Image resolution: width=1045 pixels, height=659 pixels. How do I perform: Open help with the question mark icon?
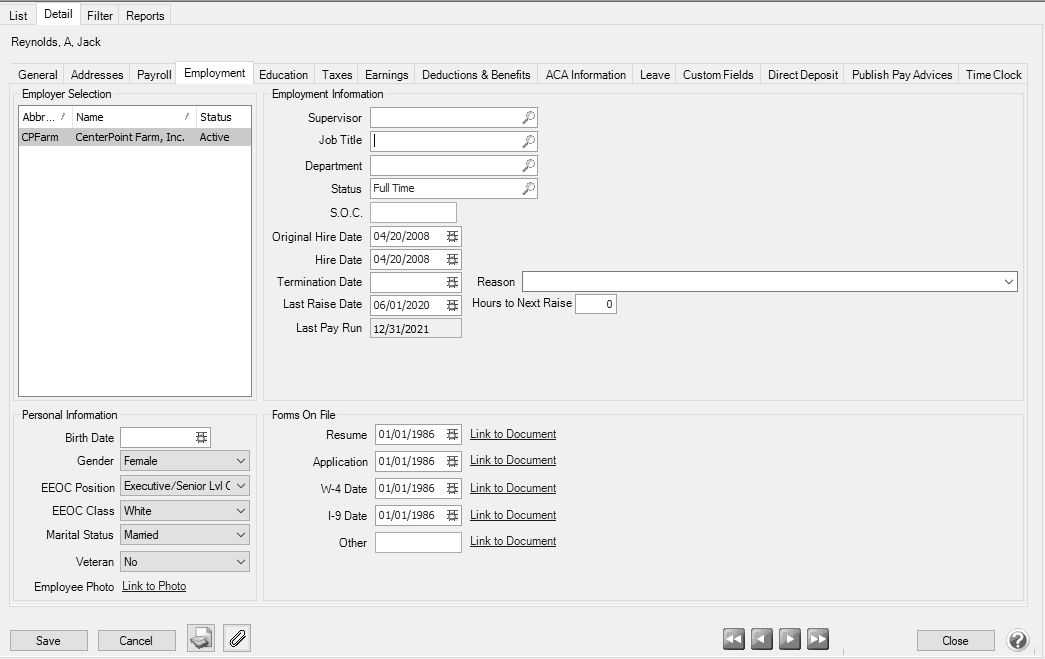[x=1017, y=640]
